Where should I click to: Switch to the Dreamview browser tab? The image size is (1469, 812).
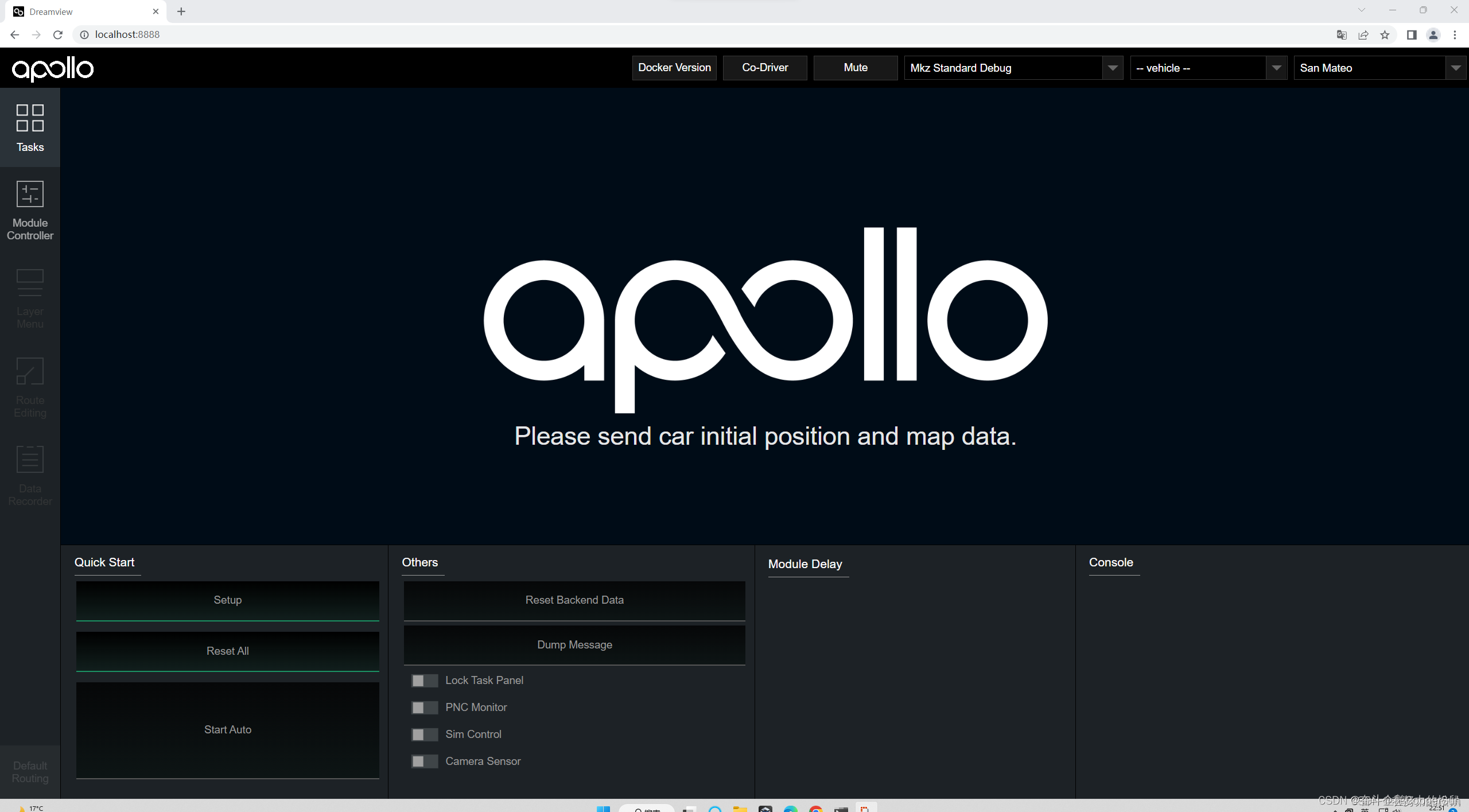80,11
